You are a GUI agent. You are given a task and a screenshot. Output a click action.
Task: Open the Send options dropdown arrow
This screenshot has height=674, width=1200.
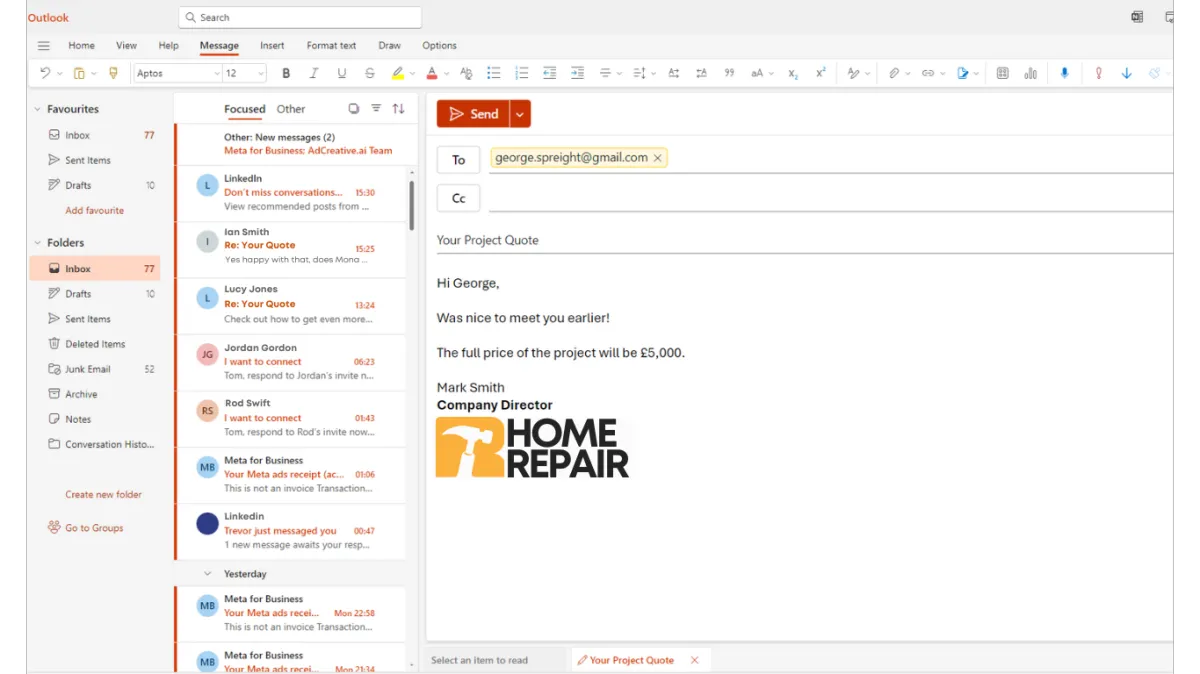coord(519,114)
